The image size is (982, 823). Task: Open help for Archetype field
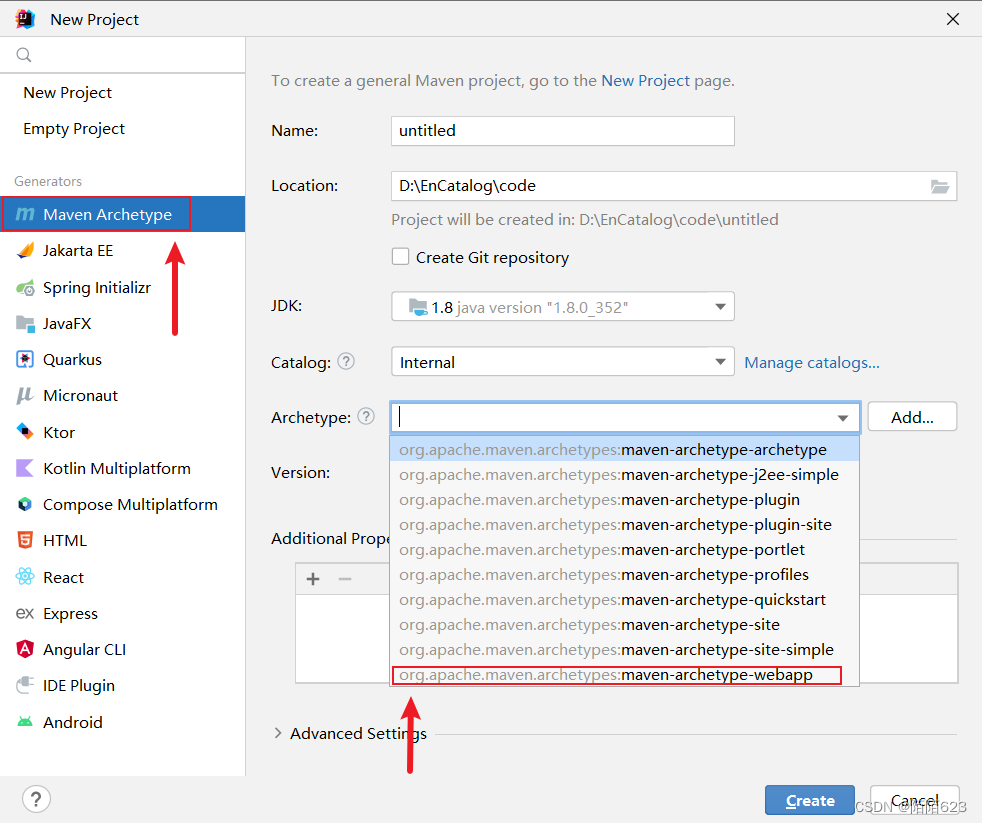pyautogui.click(x=366, y=417)
